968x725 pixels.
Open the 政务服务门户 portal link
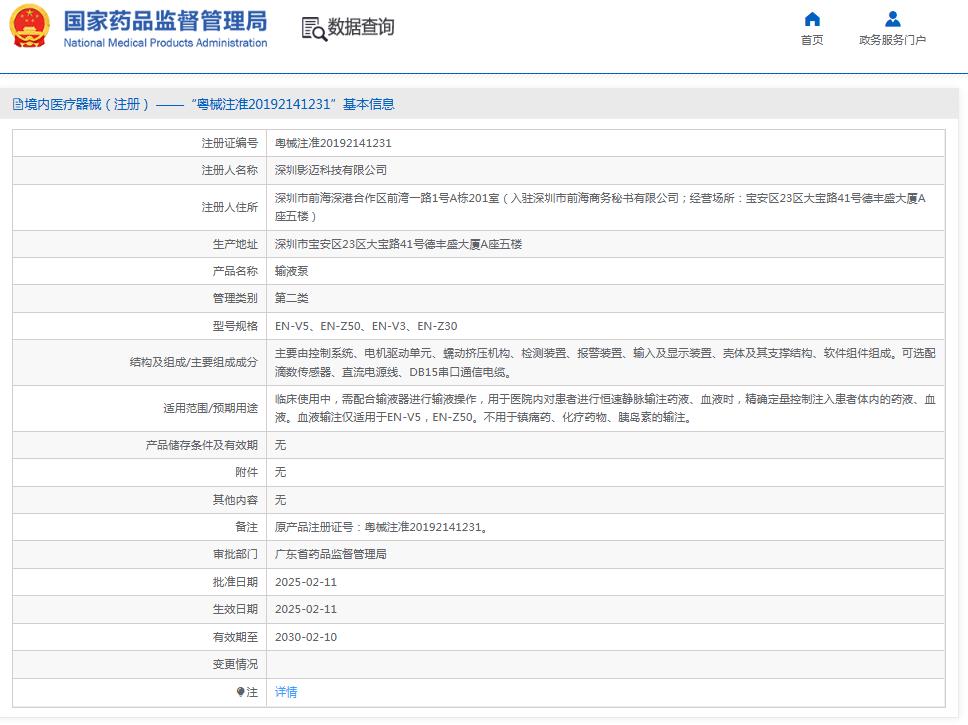pyautogui.click(x=892, y=40)
